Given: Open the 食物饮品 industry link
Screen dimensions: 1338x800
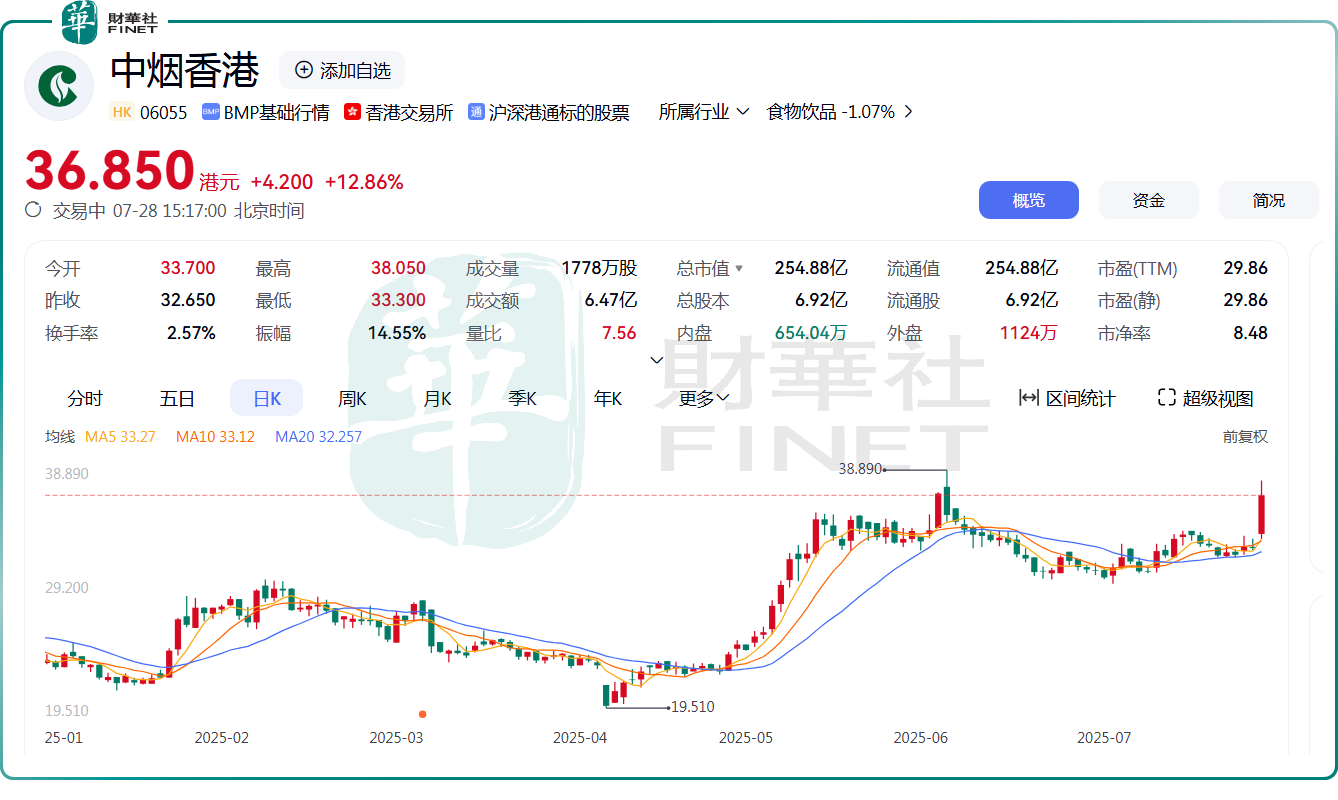Looking at the screenshot, I should [830, 112].
